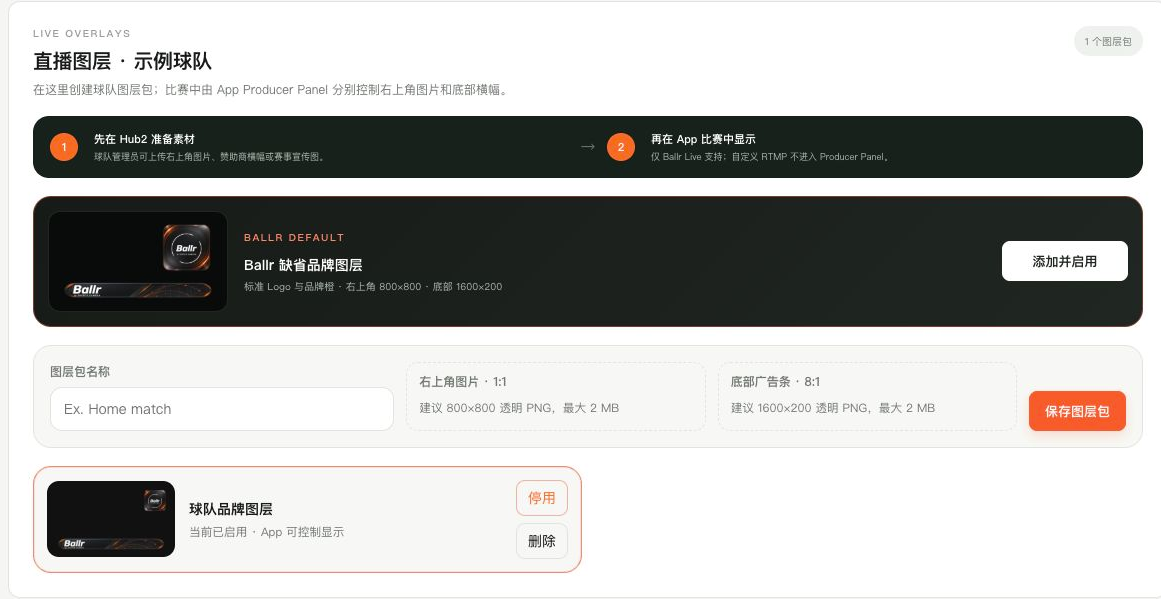Click the 1 个图层包 count badge
The image size is (1161, 599).
pos(1108,41)
